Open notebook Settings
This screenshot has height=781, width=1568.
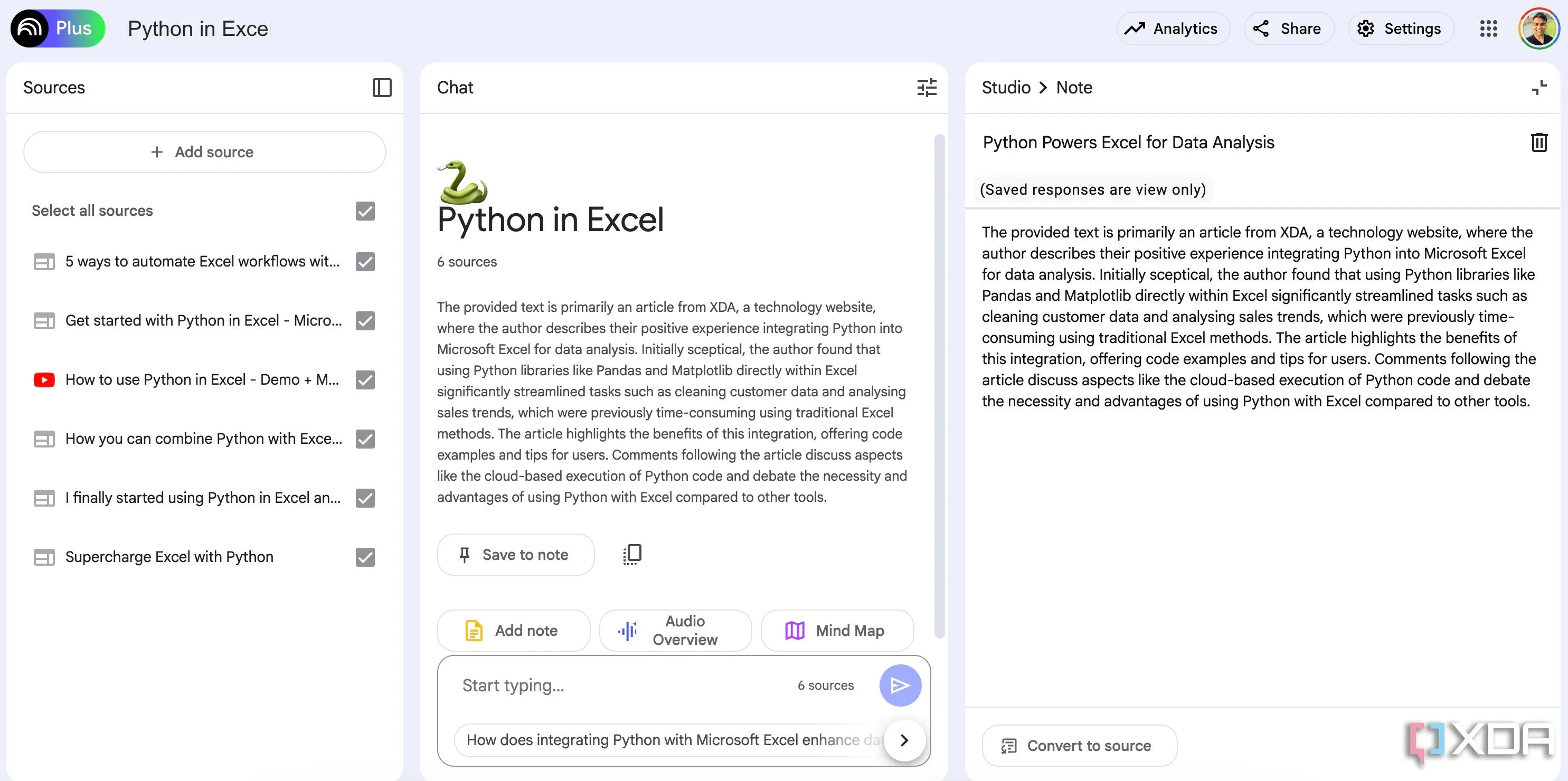[1400, 28]
